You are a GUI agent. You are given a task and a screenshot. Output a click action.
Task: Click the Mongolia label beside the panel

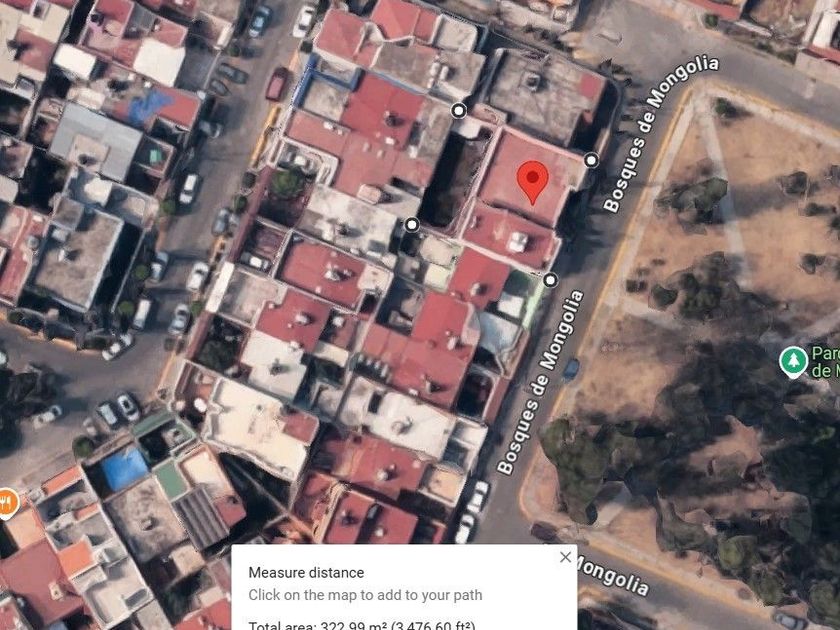click(x=612, y=576)
